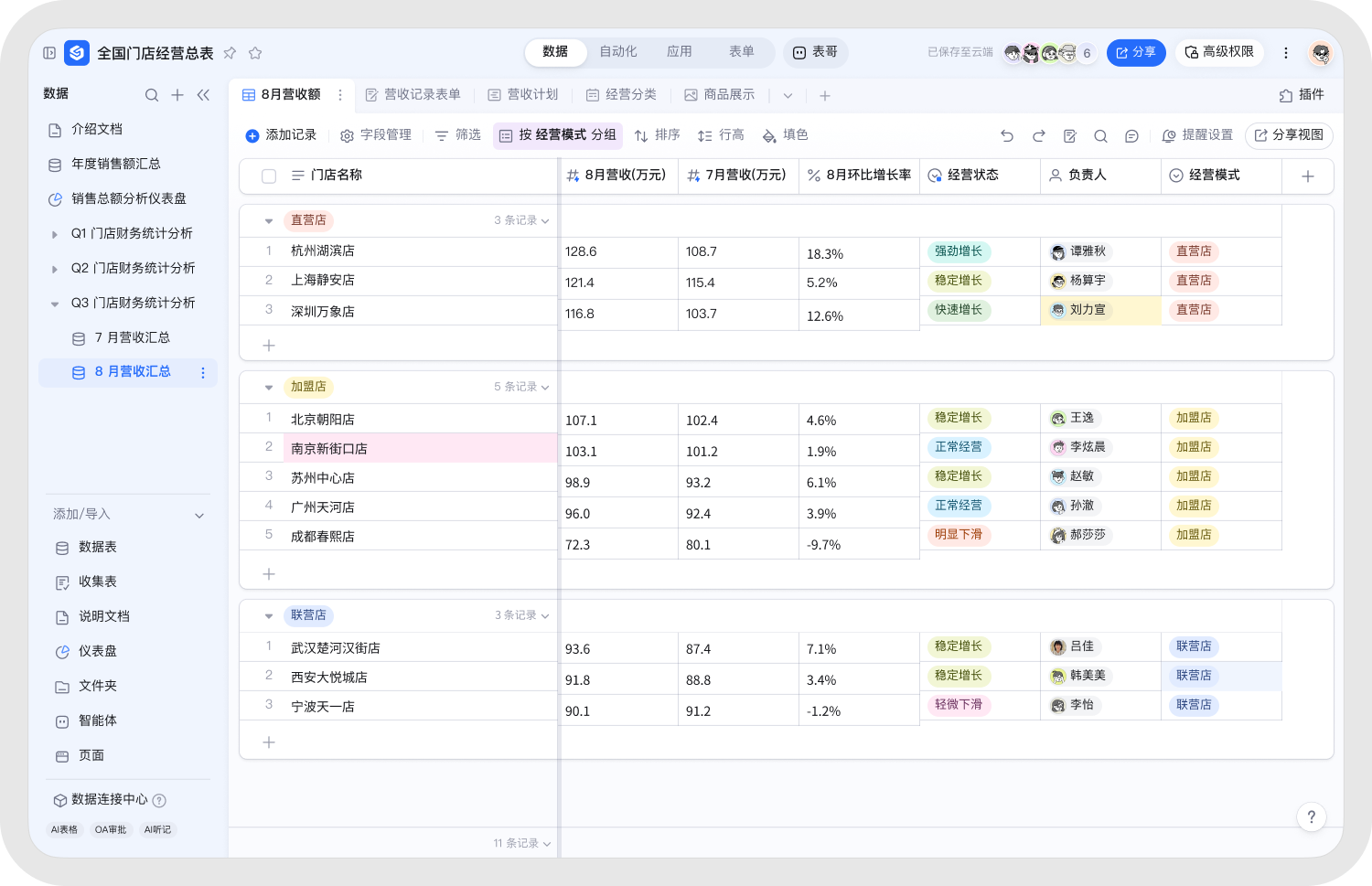Open 8月营收汇总 more options dots
The height and width of the screenshot is (886, 1372).
point(203,372)
